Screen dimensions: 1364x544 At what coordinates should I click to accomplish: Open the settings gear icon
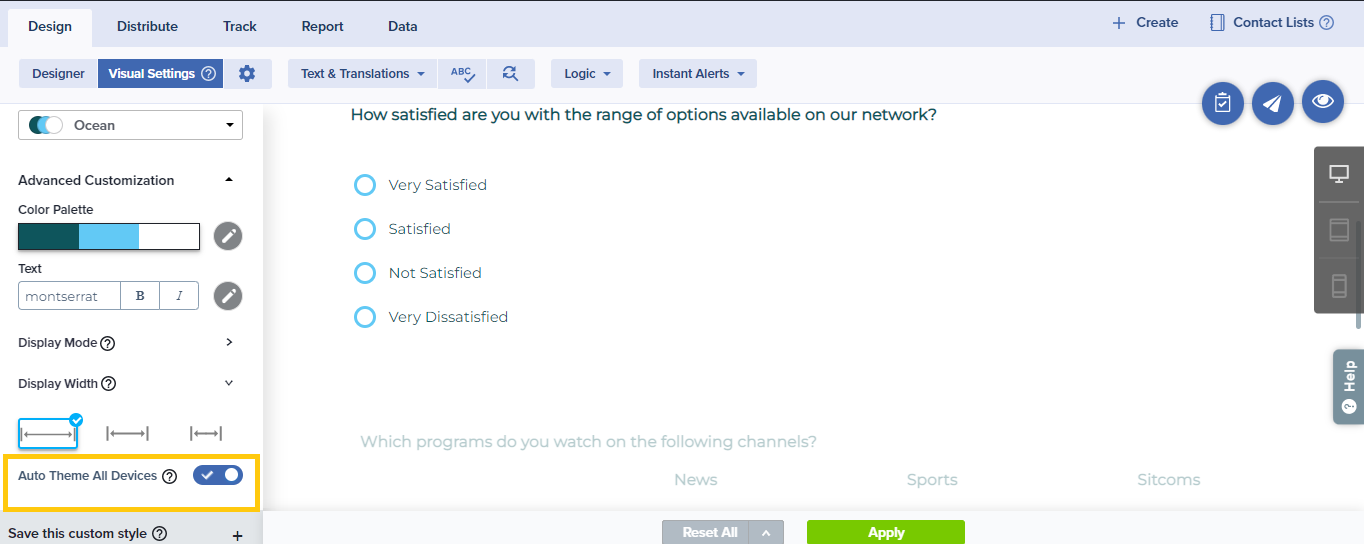pyautogui.click(x=247, y=73)
